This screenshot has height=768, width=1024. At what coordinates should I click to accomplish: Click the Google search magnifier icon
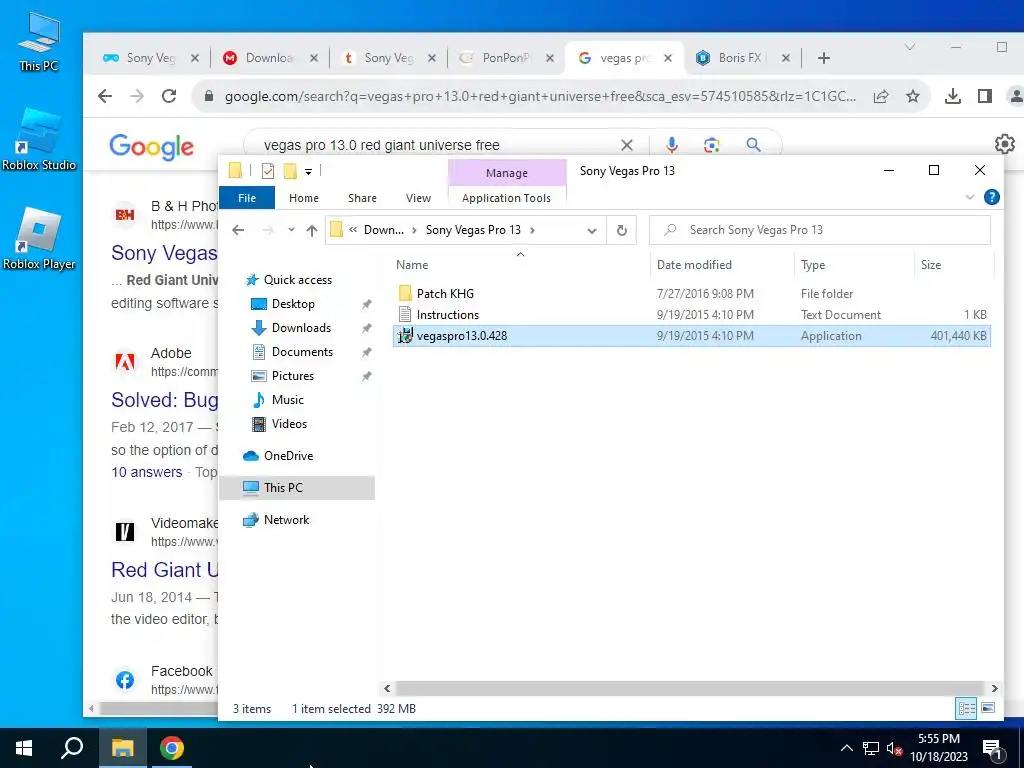click(754, 145)
